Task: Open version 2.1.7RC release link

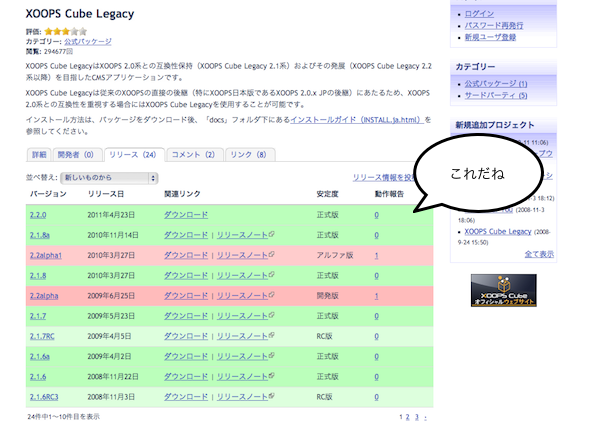Action: pos(42,337)
